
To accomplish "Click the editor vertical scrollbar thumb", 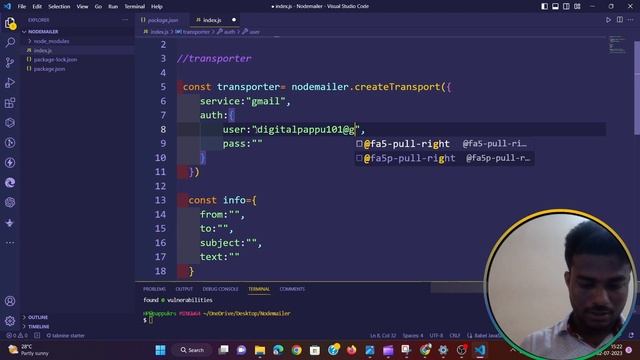I will tap(637, 88).
